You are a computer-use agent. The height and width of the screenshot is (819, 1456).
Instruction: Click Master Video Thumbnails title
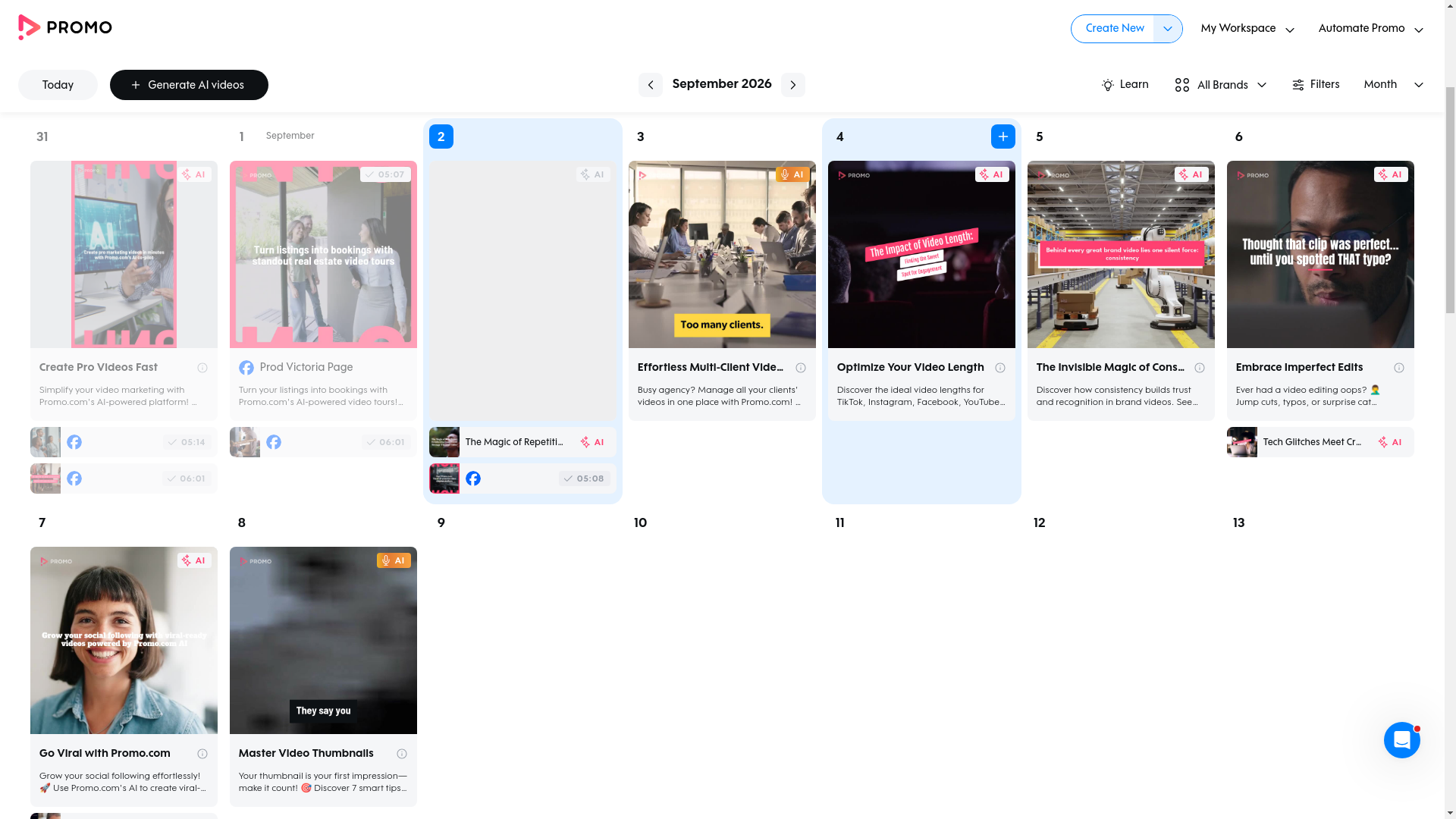point(306,754)
